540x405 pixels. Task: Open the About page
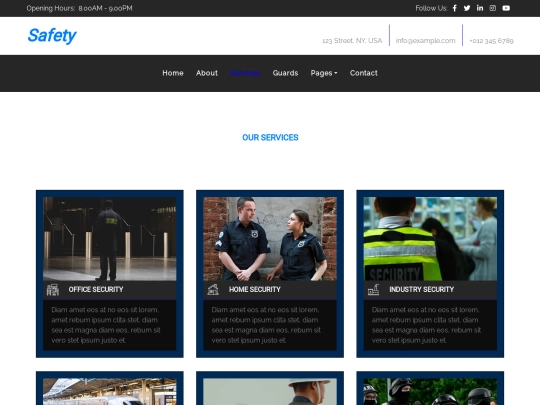tap(207, 73)
